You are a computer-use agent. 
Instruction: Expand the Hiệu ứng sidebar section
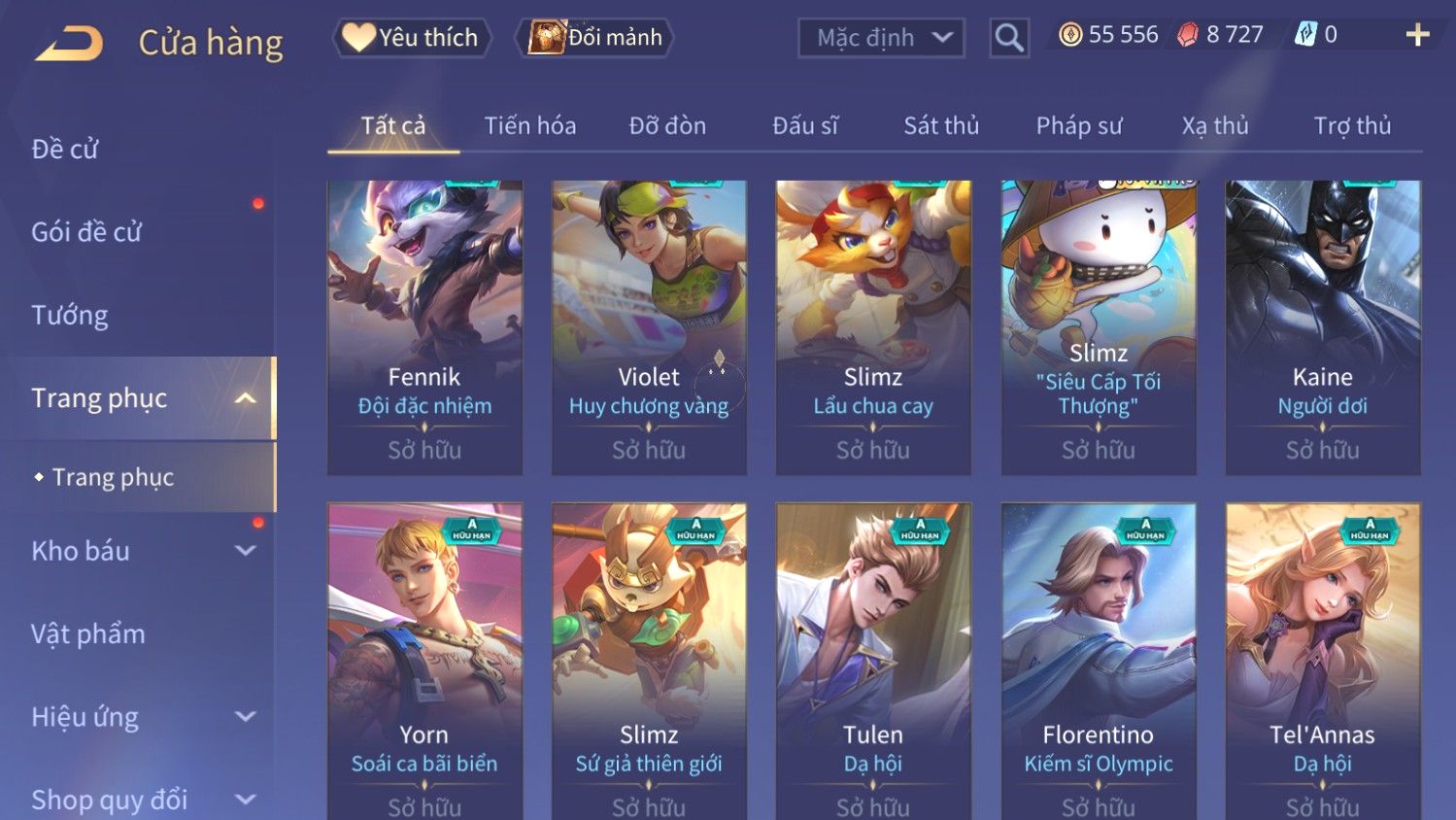pyautogui.click(x=245, y=717)
